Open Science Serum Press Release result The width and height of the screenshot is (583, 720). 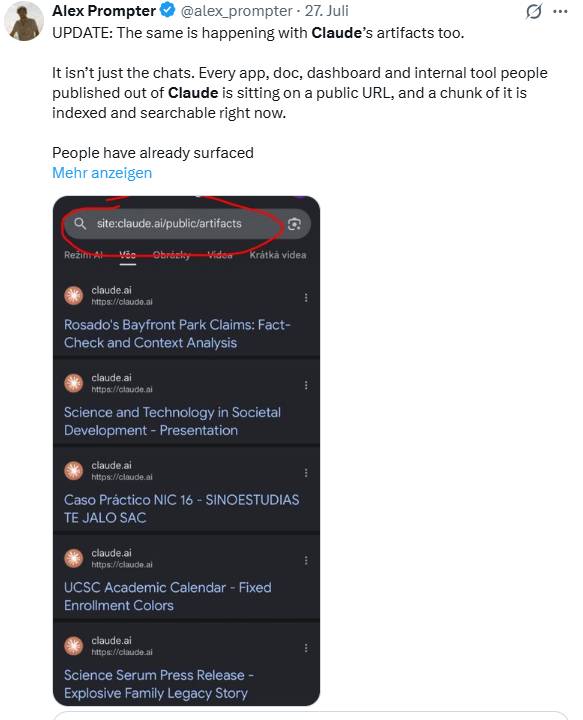(x=159, y=684)
